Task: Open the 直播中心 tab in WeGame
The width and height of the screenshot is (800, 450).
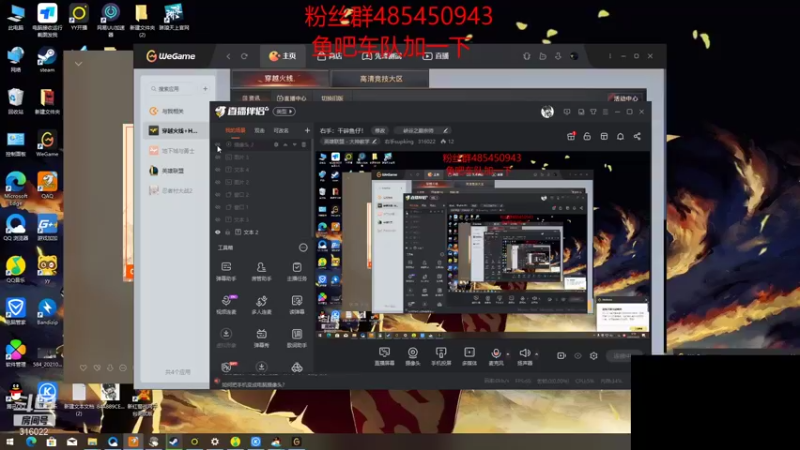Action: [291, 98]
